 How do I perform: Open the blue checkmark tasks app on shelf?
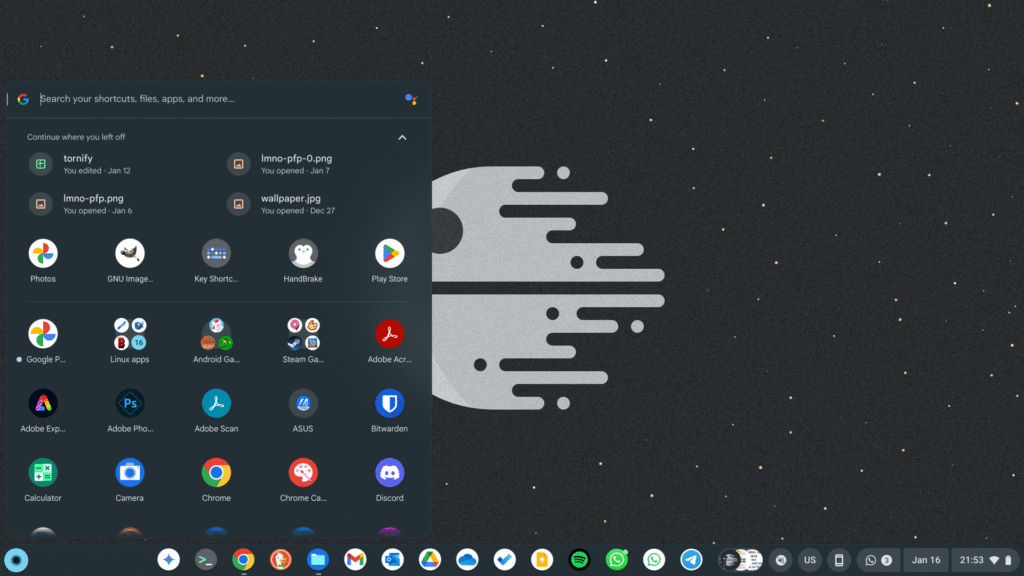pyautogui.click(x=504, y=560)
